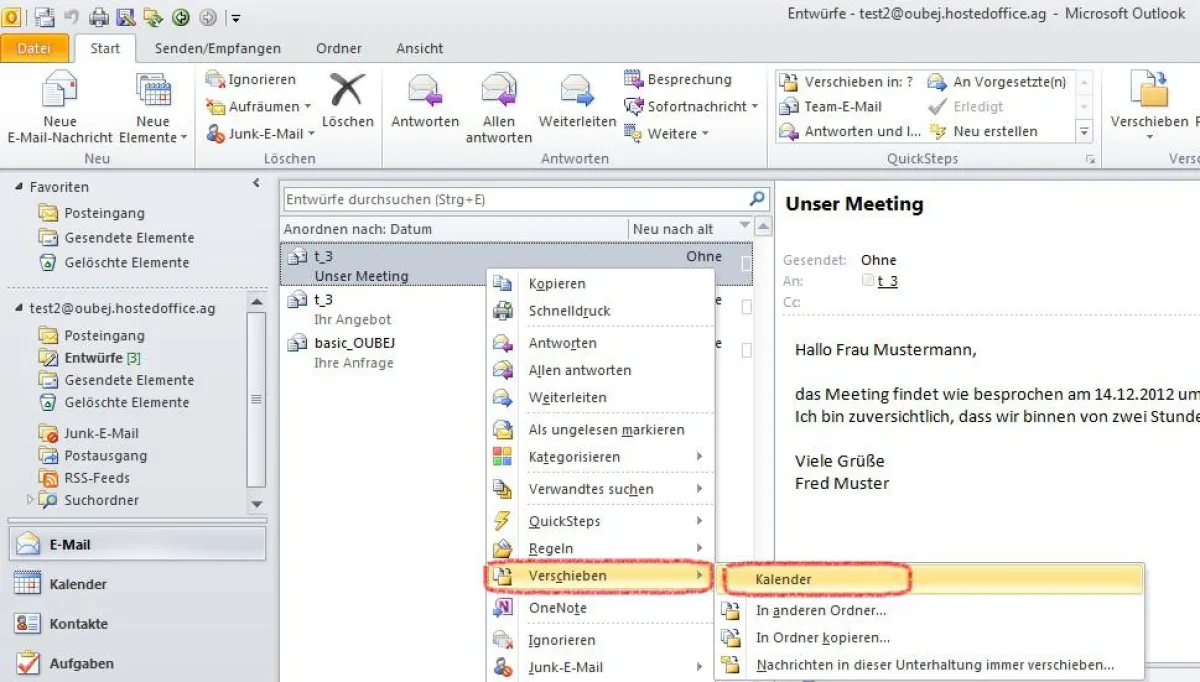Open the Kategorisieren submenu
Viewport: 1200px width, 682px height.
pyautogui.click(x=600, y=457)
